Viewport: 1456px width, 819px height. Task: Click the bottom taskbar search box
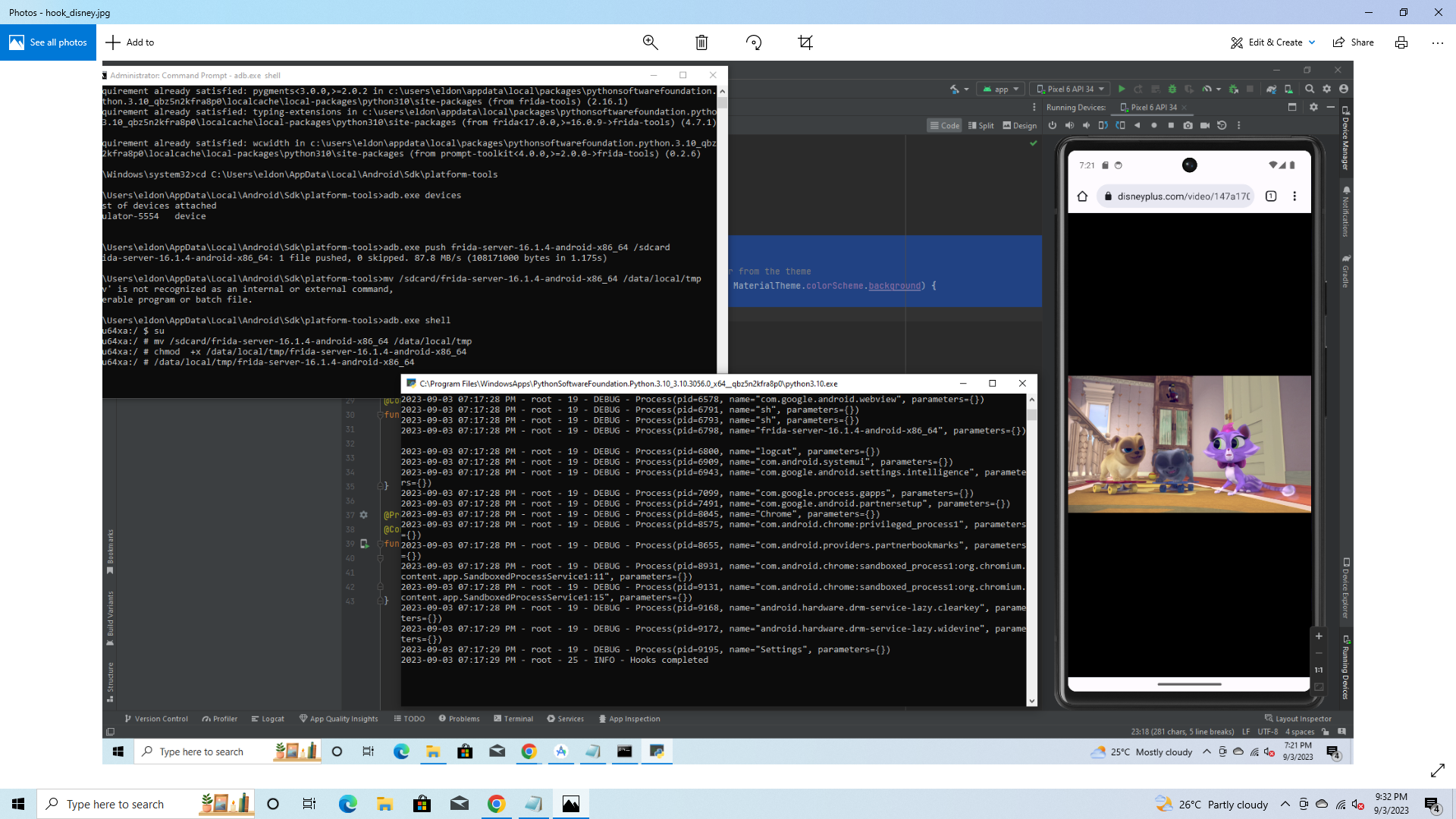coord(146,804)
